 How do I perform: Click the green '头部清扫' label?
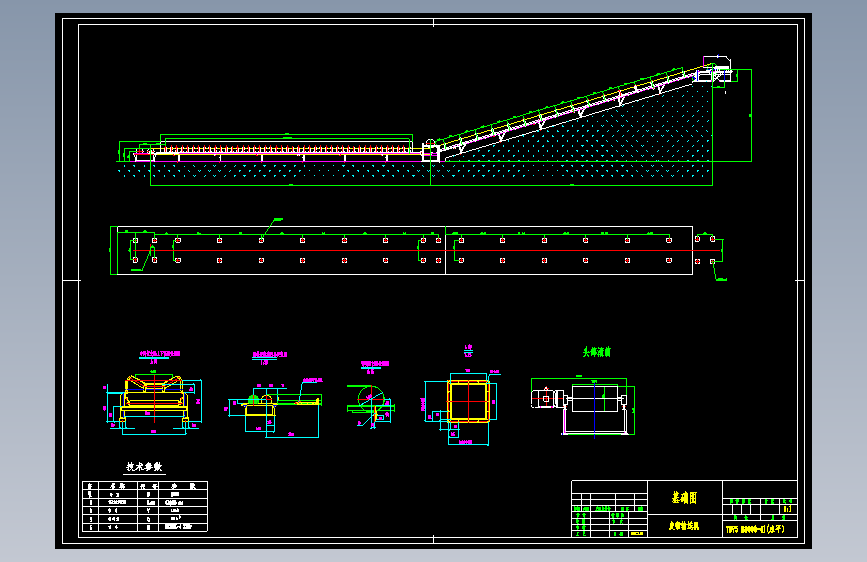point(597,352)
